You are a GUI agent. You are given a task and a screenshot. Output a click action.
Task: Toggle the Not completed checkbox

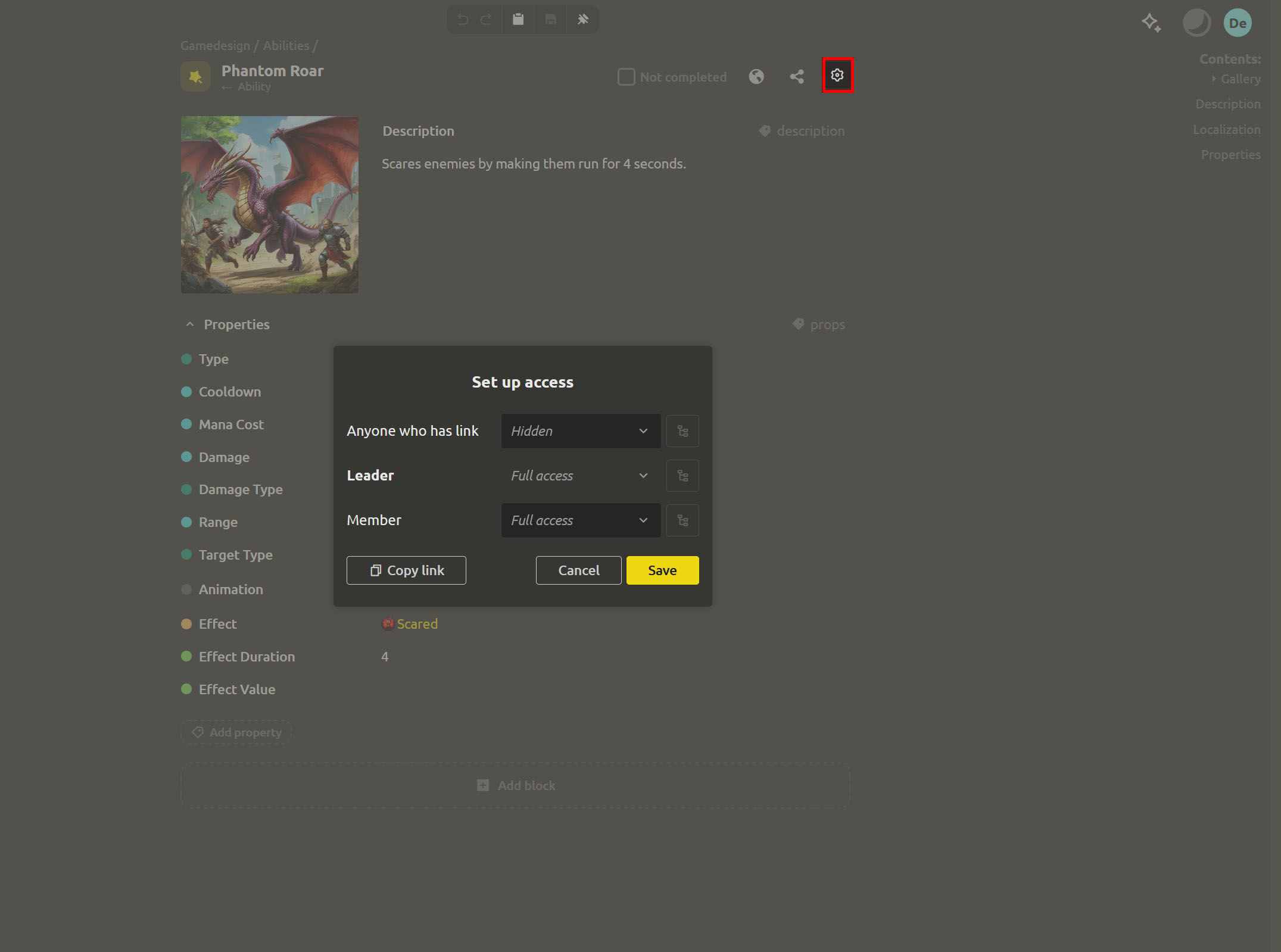coord(626,77)
